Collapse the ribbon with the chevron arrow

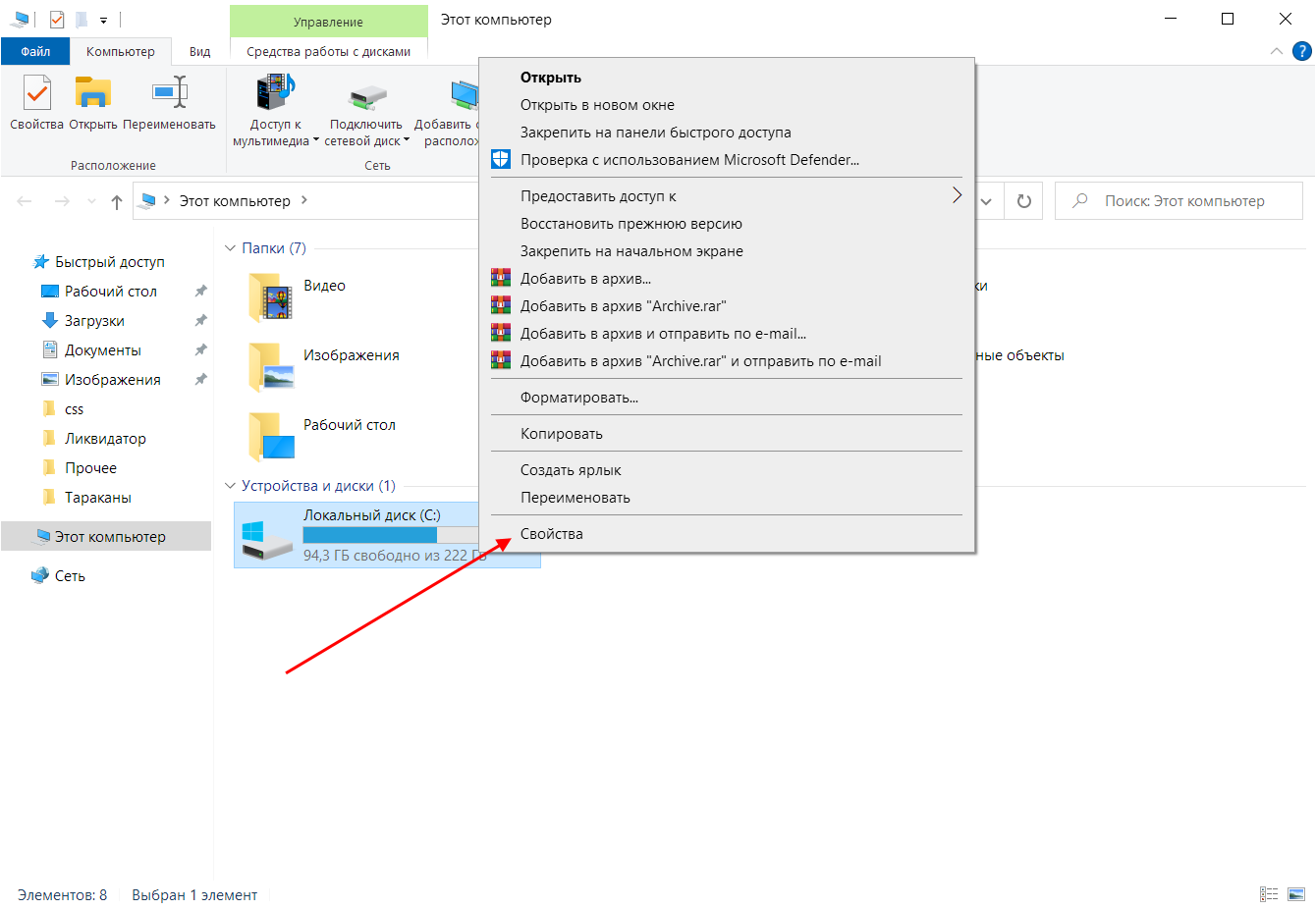click(x=1276, y=51)
